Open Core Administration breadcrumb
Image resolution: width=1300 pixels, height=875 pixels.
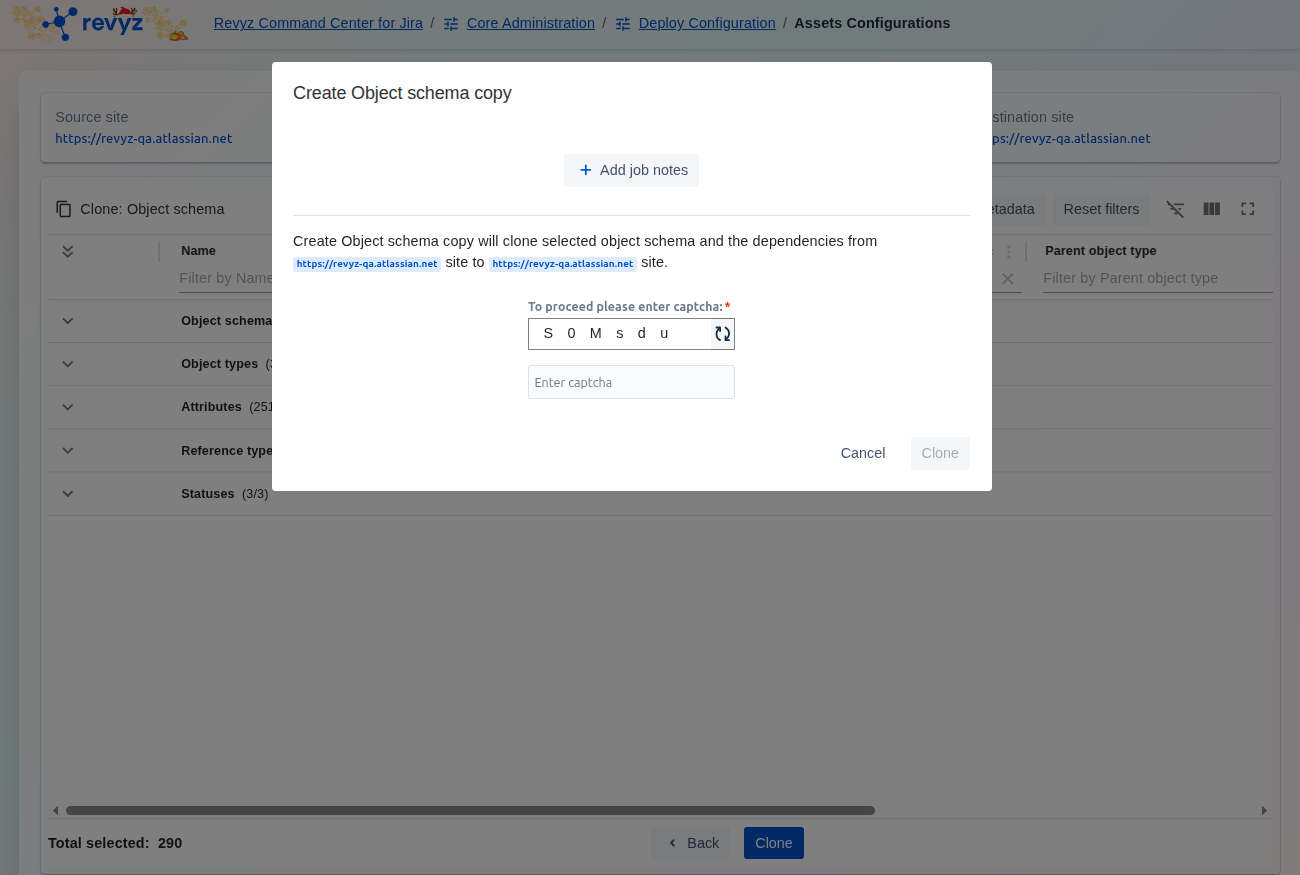click(530, 23)
